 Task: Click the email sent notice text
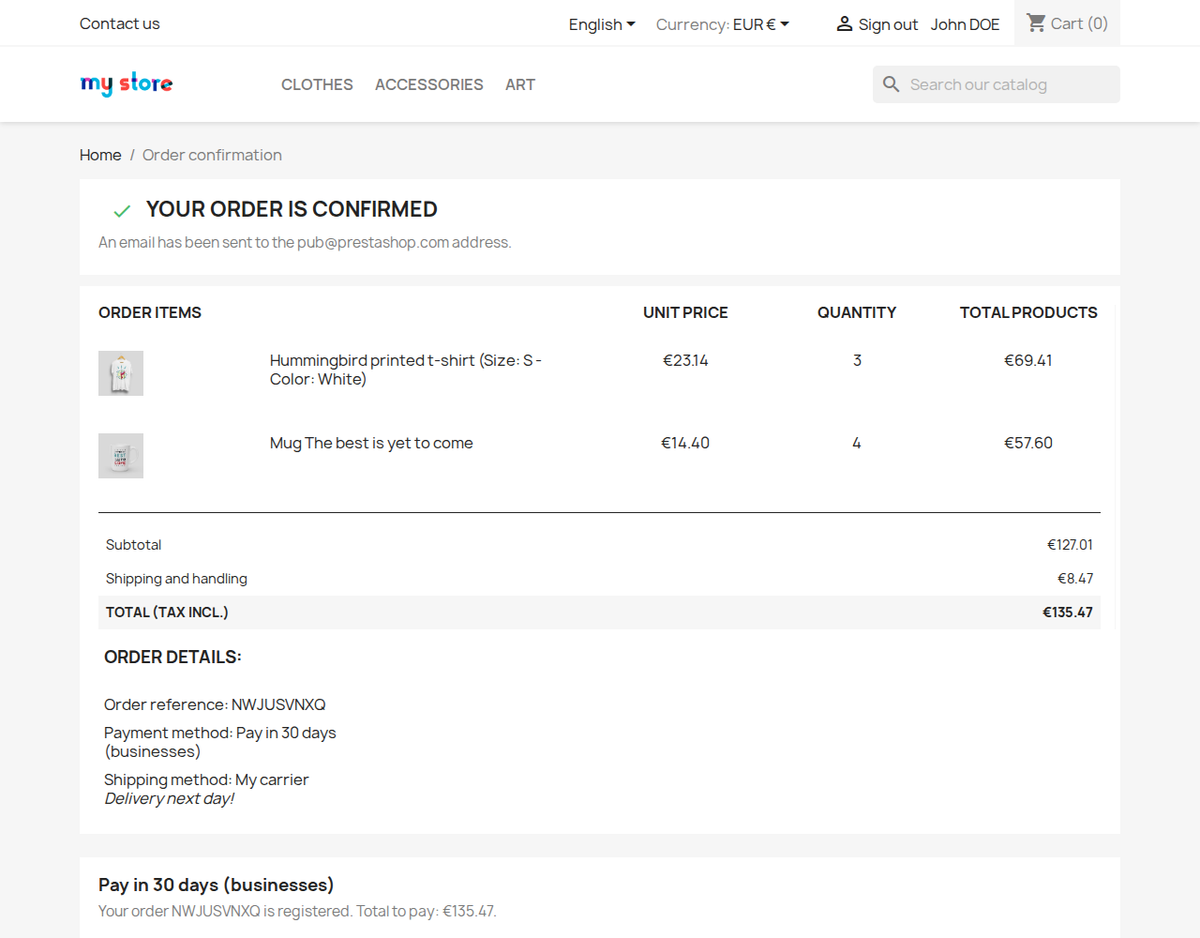[x=305, y=242]
